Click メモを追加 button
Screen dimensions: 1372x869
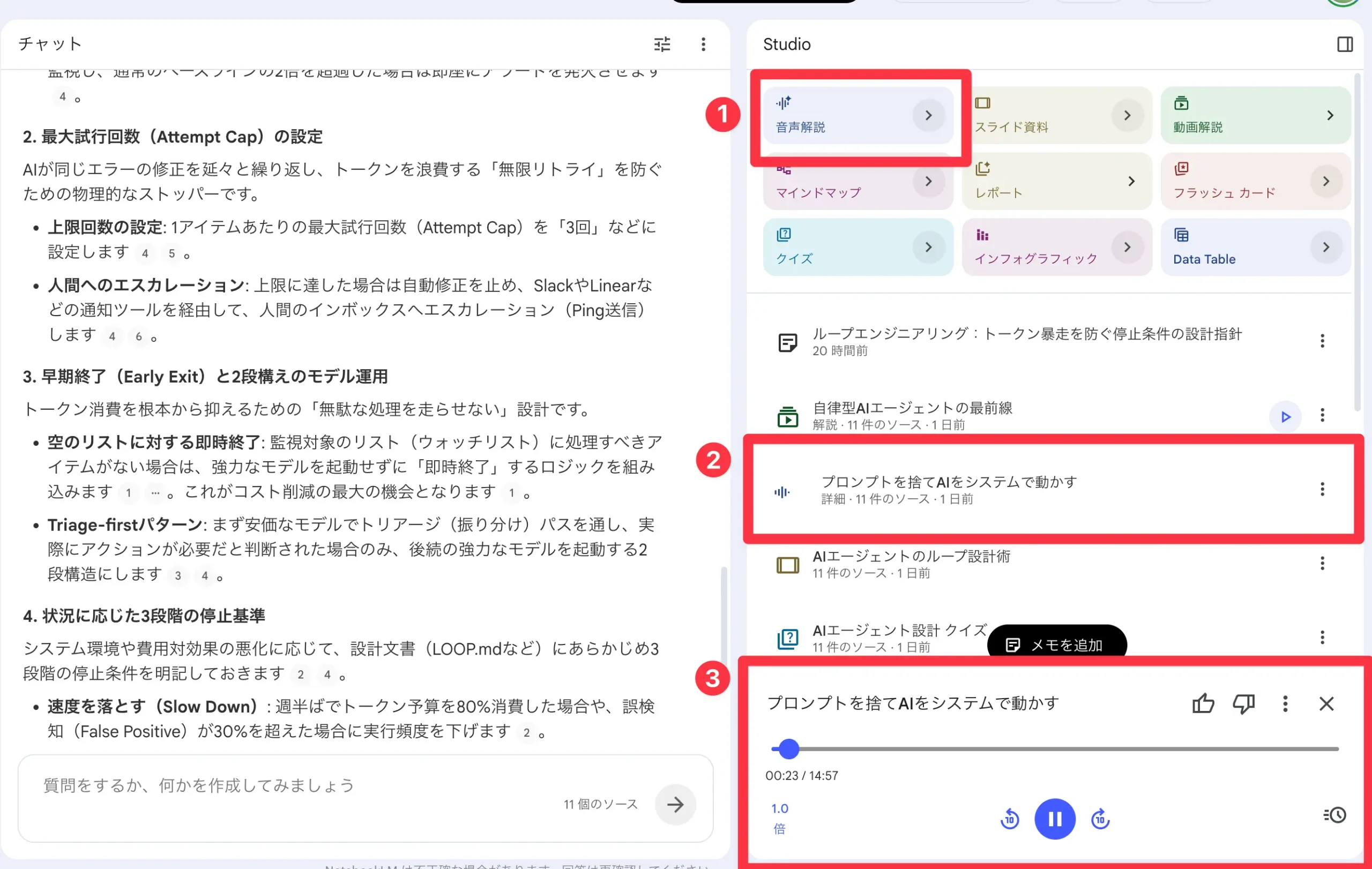1056,644
